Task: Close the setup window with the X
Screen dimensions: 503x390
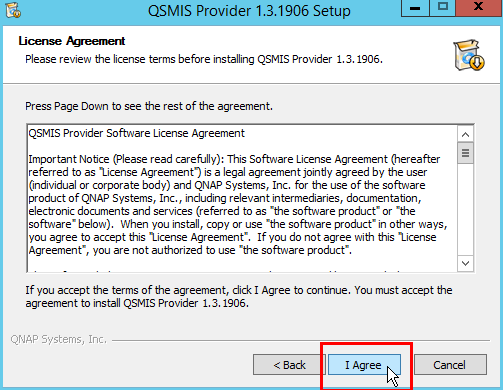Action: tap(479, 8)
